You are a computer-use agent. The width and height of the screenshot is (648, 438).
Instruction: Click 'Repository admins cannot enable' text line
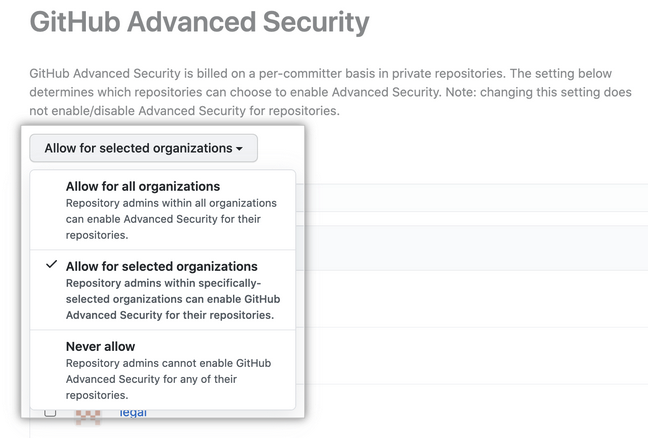click(168, 363)
